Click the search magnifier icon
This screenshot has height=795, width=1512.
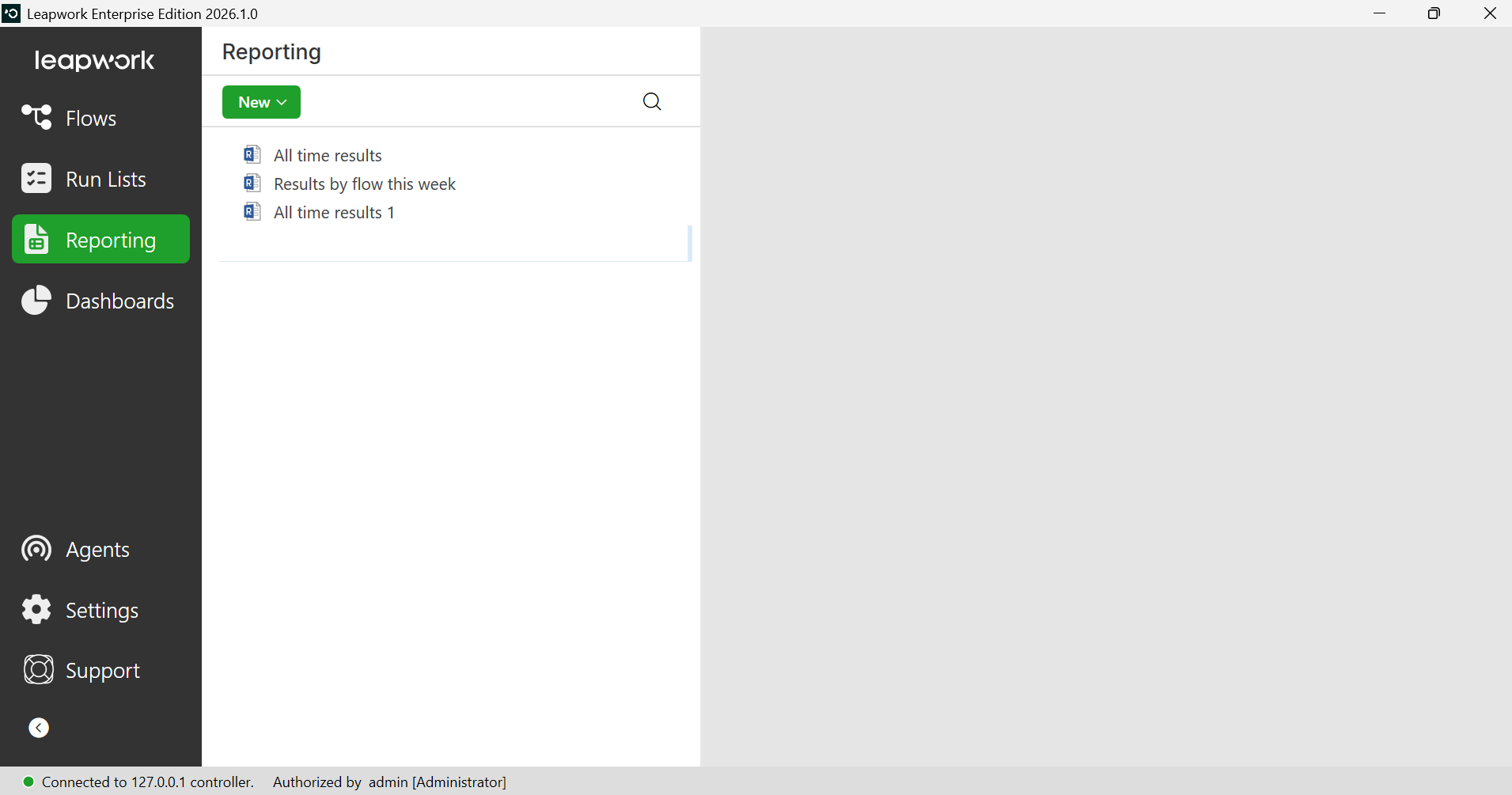[x=652, y=101]
